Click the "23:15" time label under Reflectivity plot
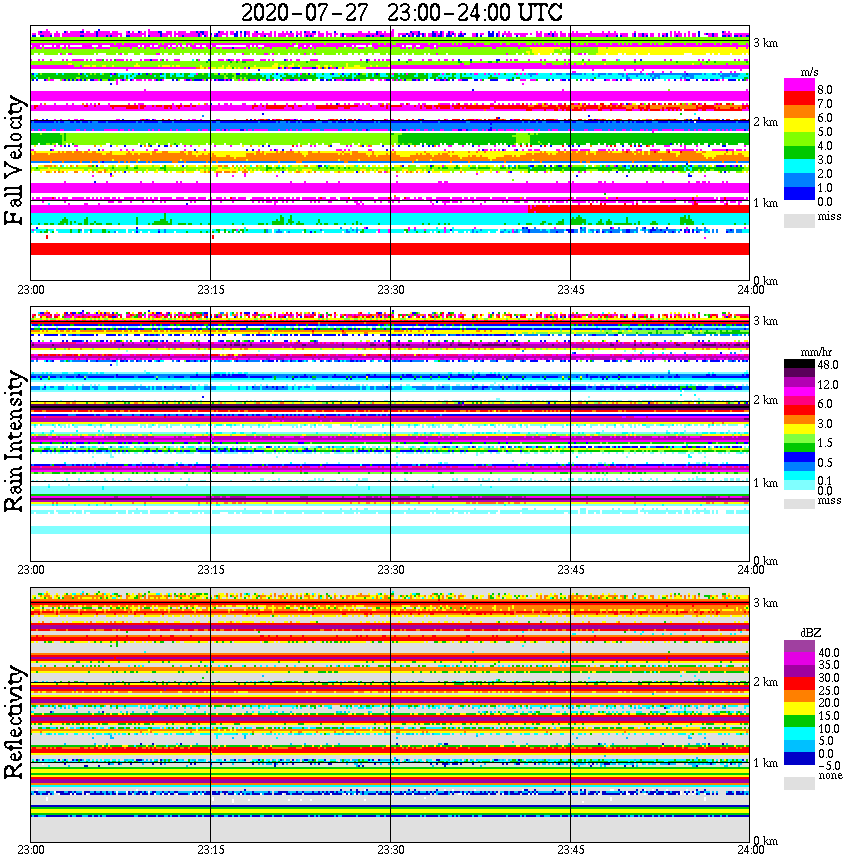The height and width of the screenshot is (868, 850). click(210, 850)
